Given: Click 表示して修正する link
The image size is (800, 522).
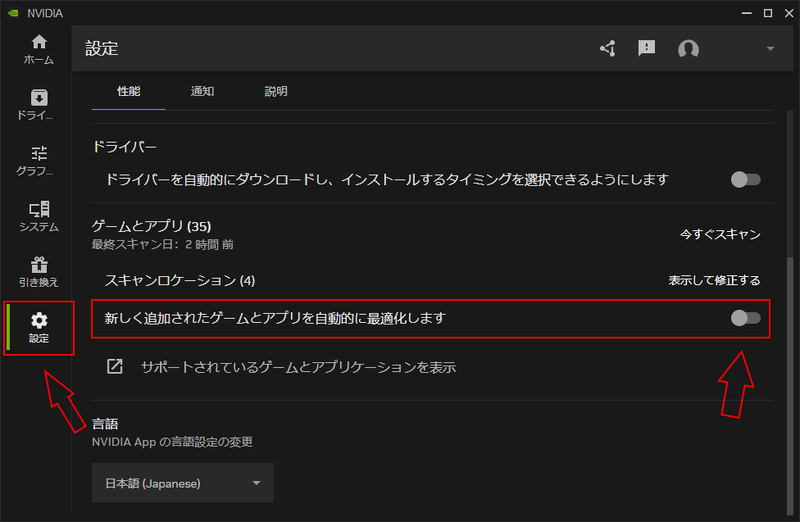Looking at the screenshot, I should (x=714, y=280).
